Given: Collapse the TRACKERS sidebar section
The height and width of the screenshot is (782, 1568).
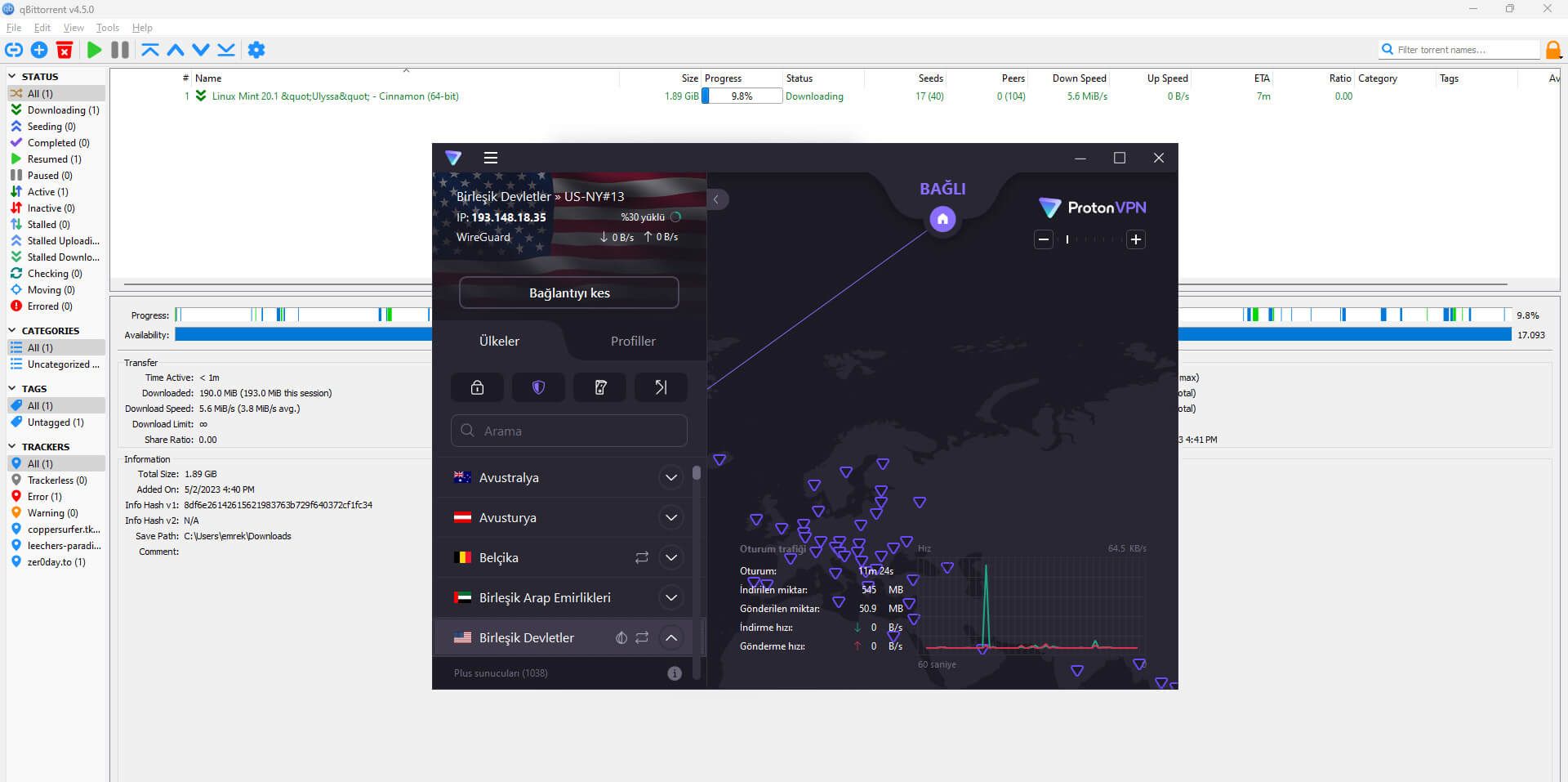Looking at the screenshot, I should click(x=12, y=446).
